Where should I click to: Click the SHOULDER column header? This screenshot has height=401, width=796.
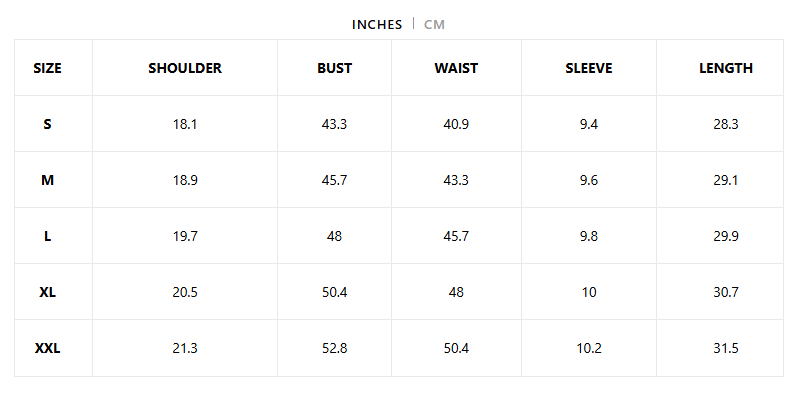pyautogui.click(x=185, y=68)
